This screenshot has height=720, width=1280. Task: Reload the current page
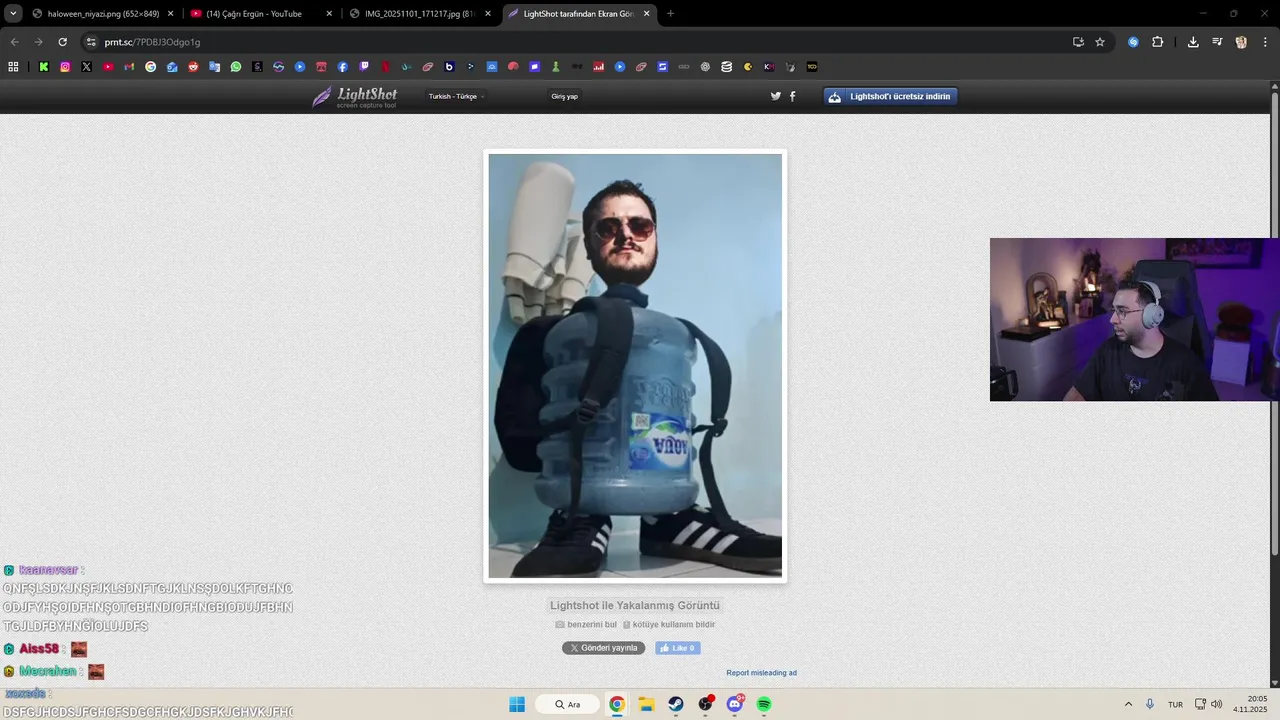coord(62,42)
